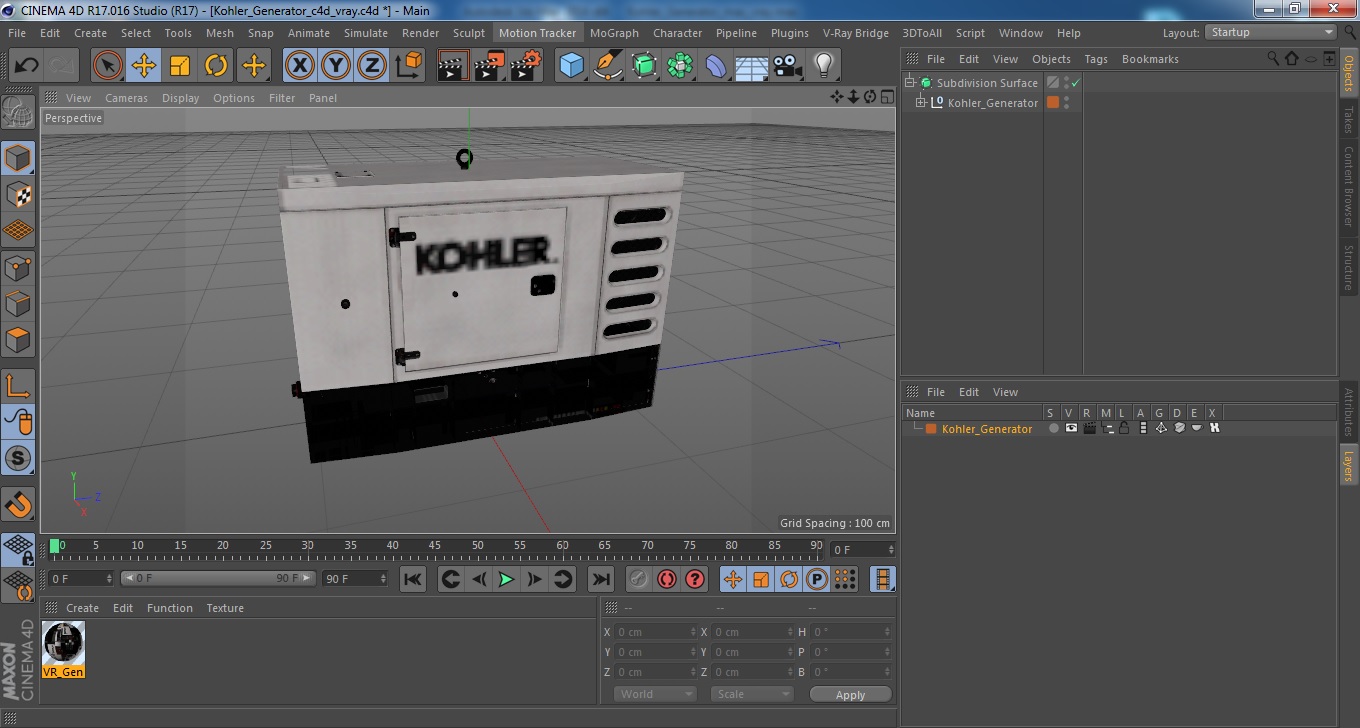Add a Cube primitive object

pos(571,66)
